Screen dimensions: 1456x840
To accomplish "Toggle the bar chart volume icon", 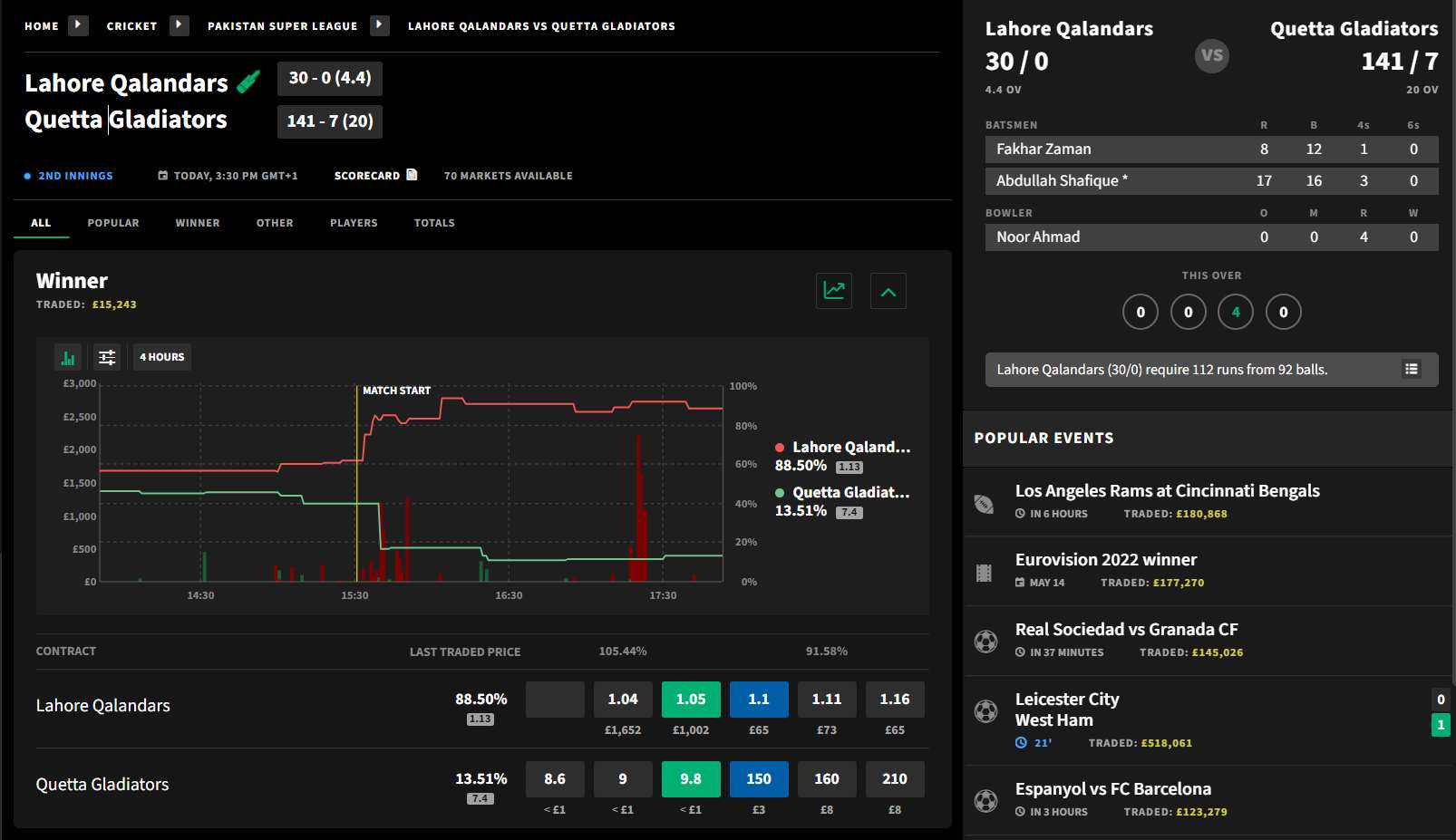I will pyautogui.click(x=68, y=357).
